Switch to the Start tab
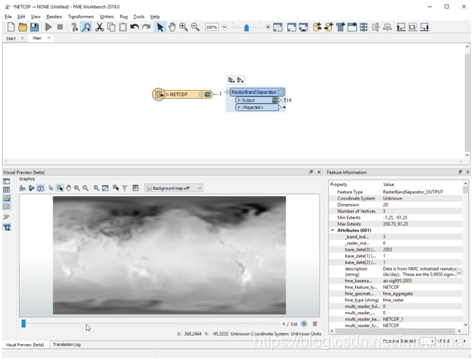The height and width of the screenshot is (360, 473). coord(11,38)
